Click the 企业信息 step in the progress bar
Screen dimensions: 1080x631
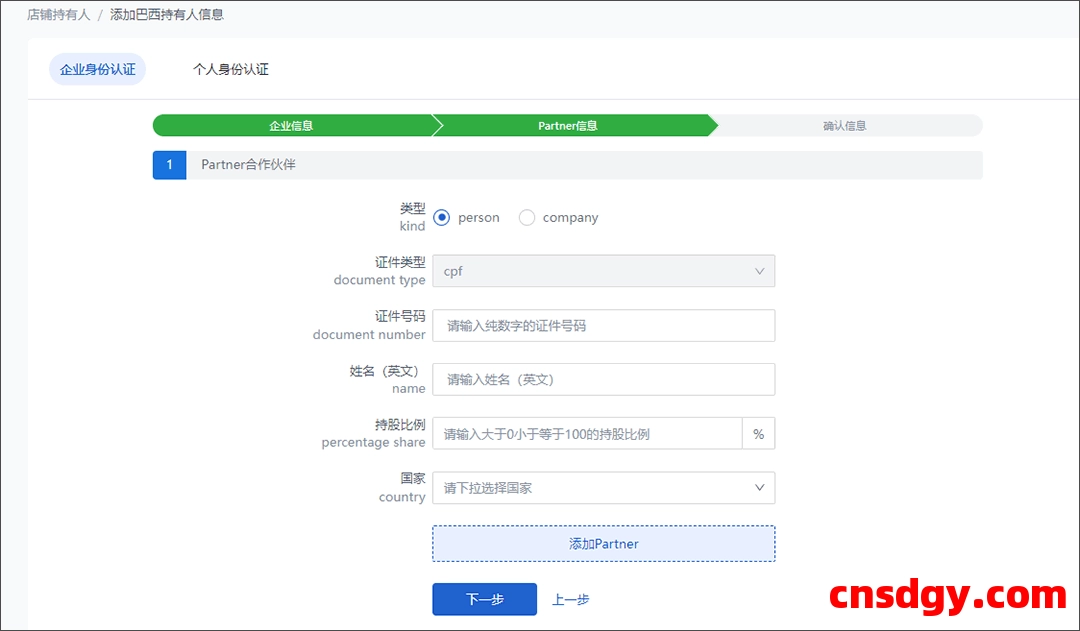tap(293, 124)
